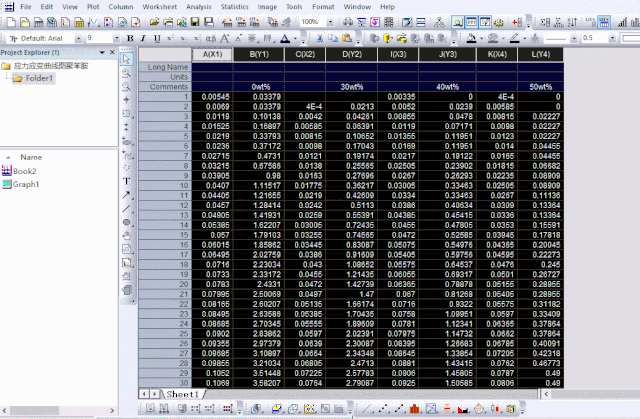This screenshot has height=419, width=640.
Task: Pick the line color pencil swatch
Action: point(515,38)
